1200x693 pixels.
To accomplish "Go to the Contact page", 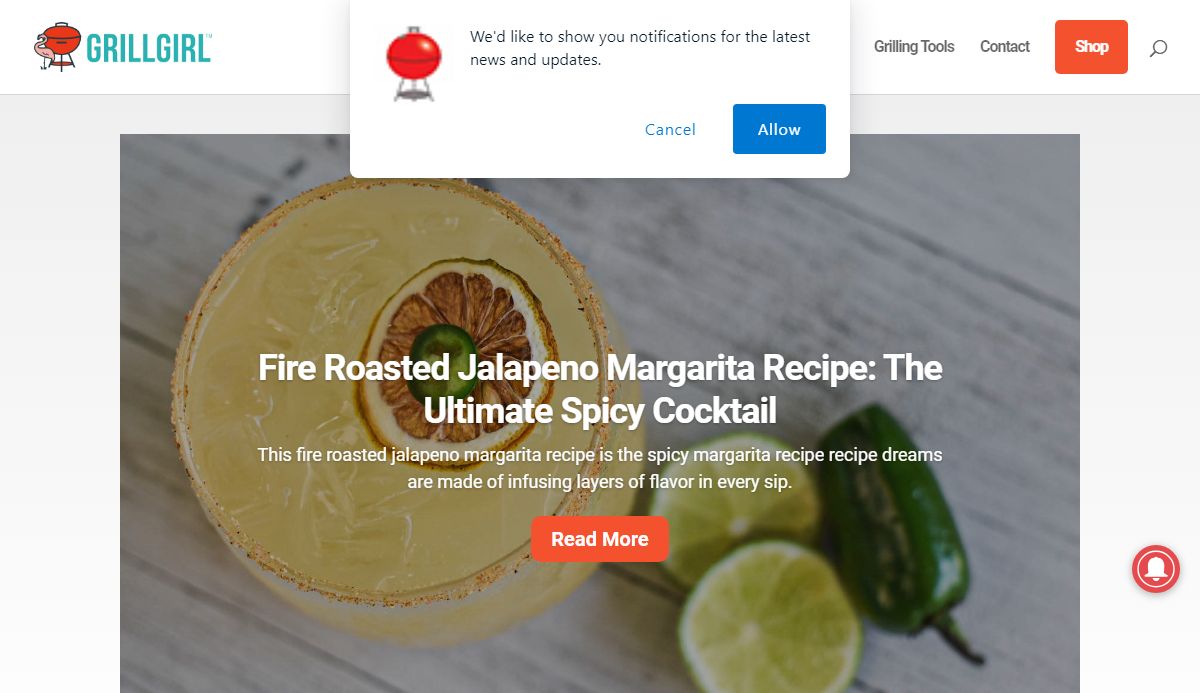I will pos(1005,47).
